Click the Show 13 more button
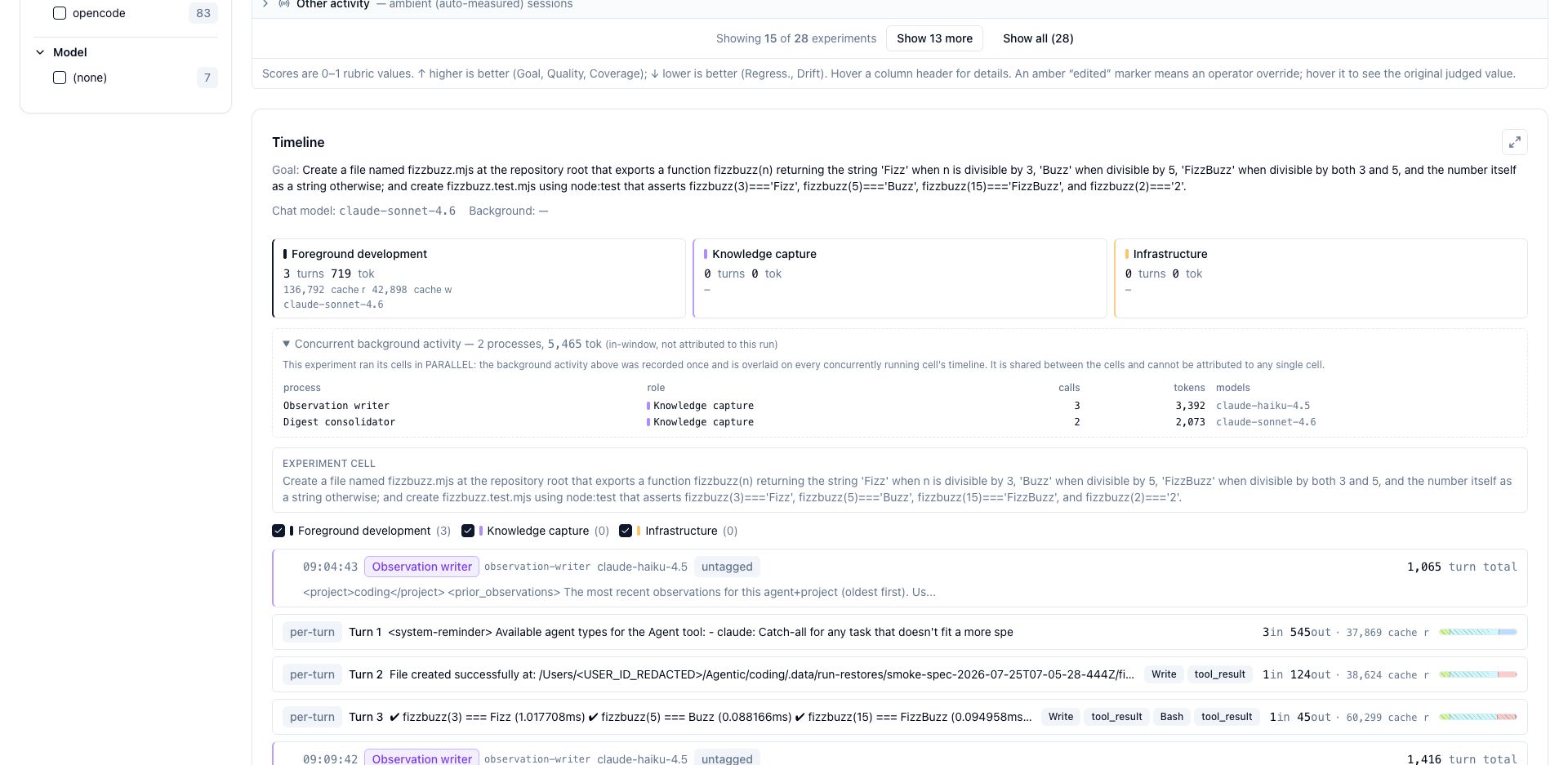 [x=934, y=38]
